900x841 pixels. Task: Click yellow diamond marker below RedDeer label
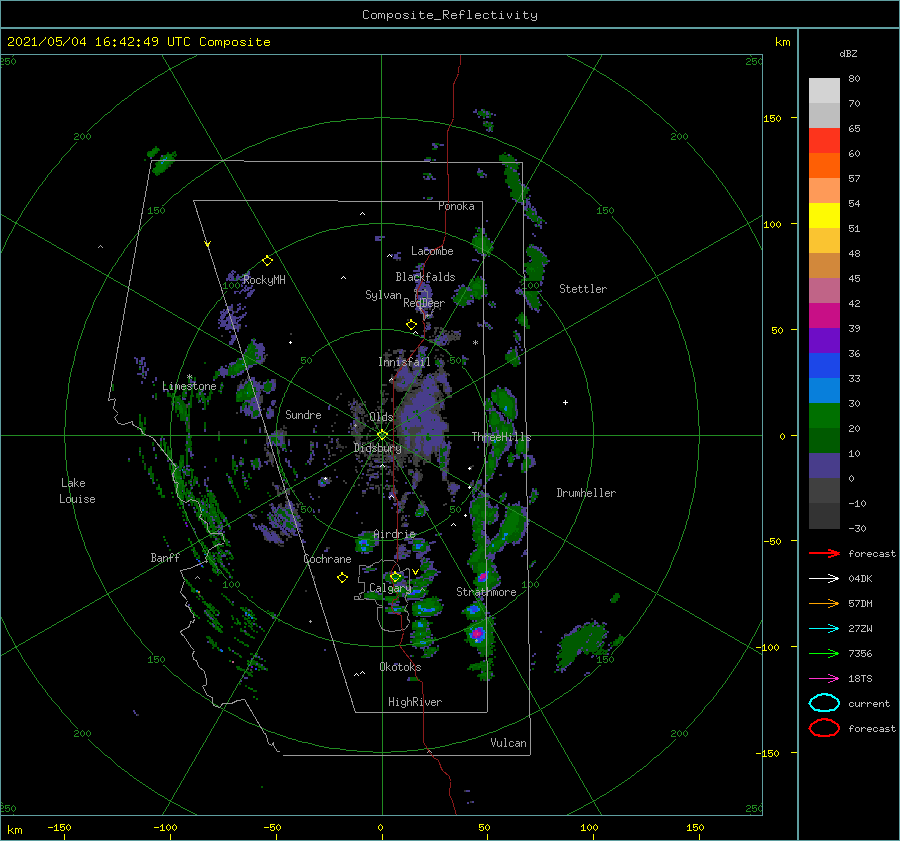point(411,325)
